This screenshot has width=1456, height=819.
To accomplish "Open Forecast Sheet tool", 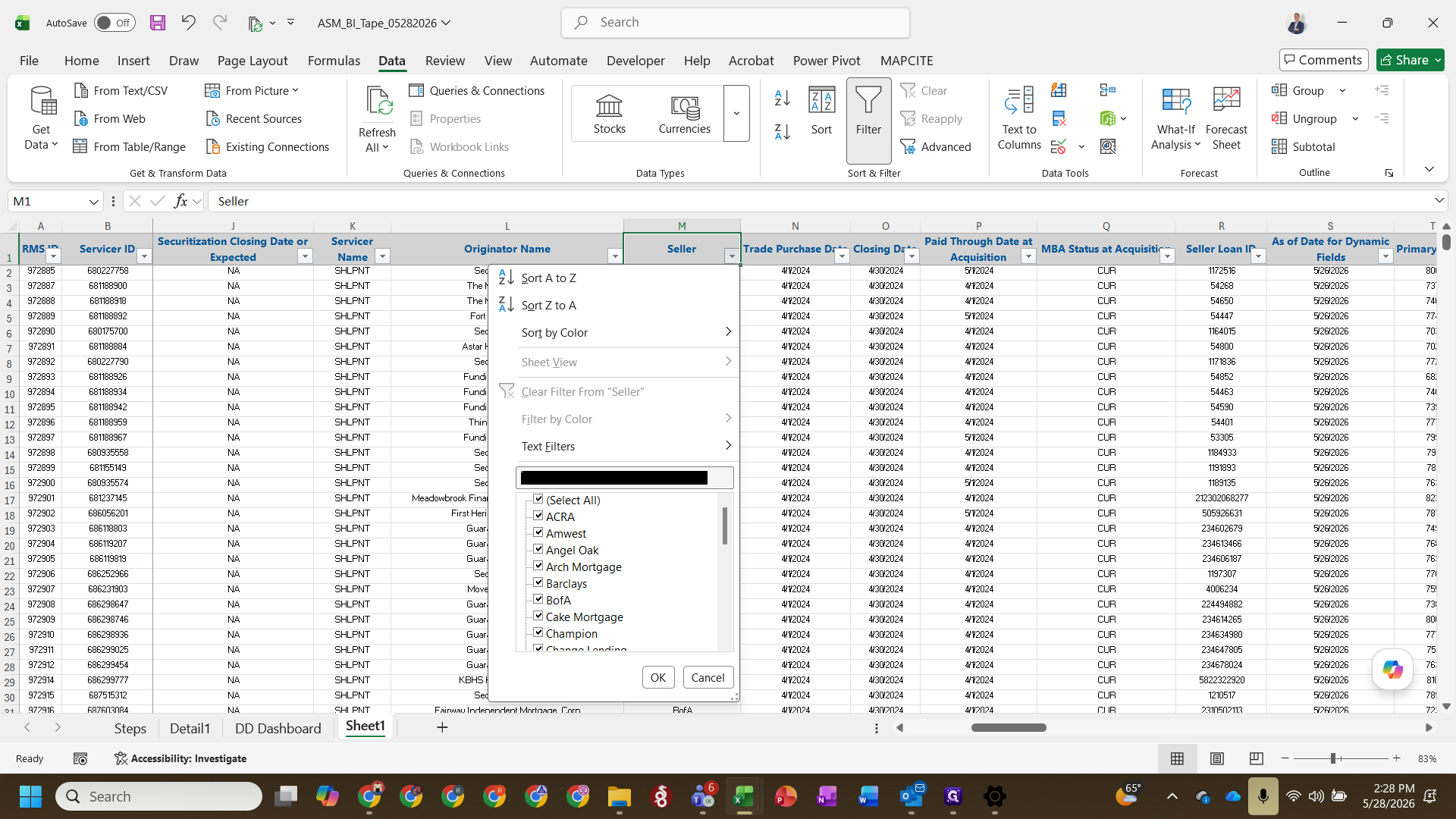I will point(1225,118).
